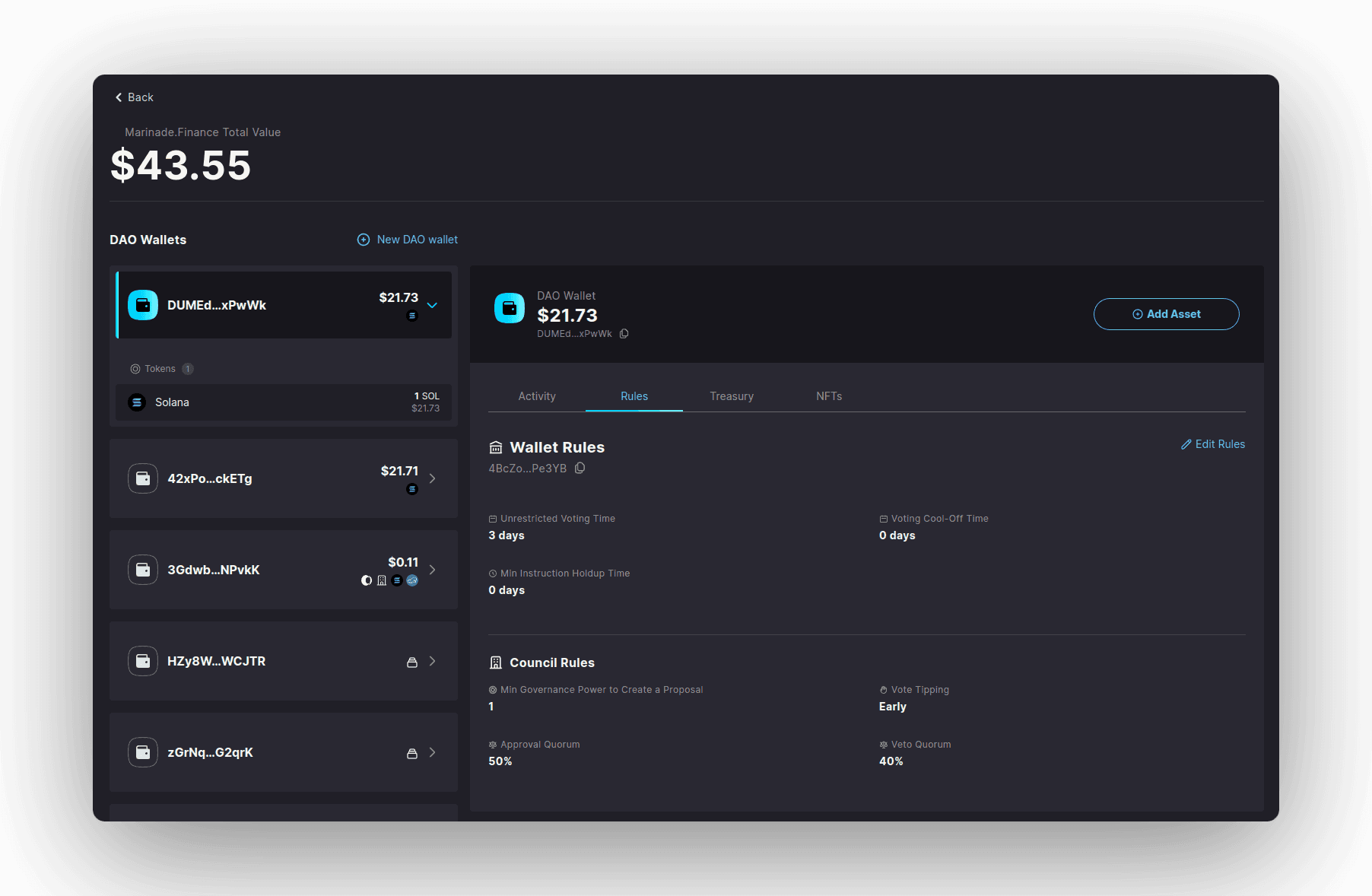Image resolution: width=1372 pixels, height=896 pixels.
Task: Open the zGrNq...G2qrK wallet chevron
Action: pyautogui.click(x=432, y=752)
